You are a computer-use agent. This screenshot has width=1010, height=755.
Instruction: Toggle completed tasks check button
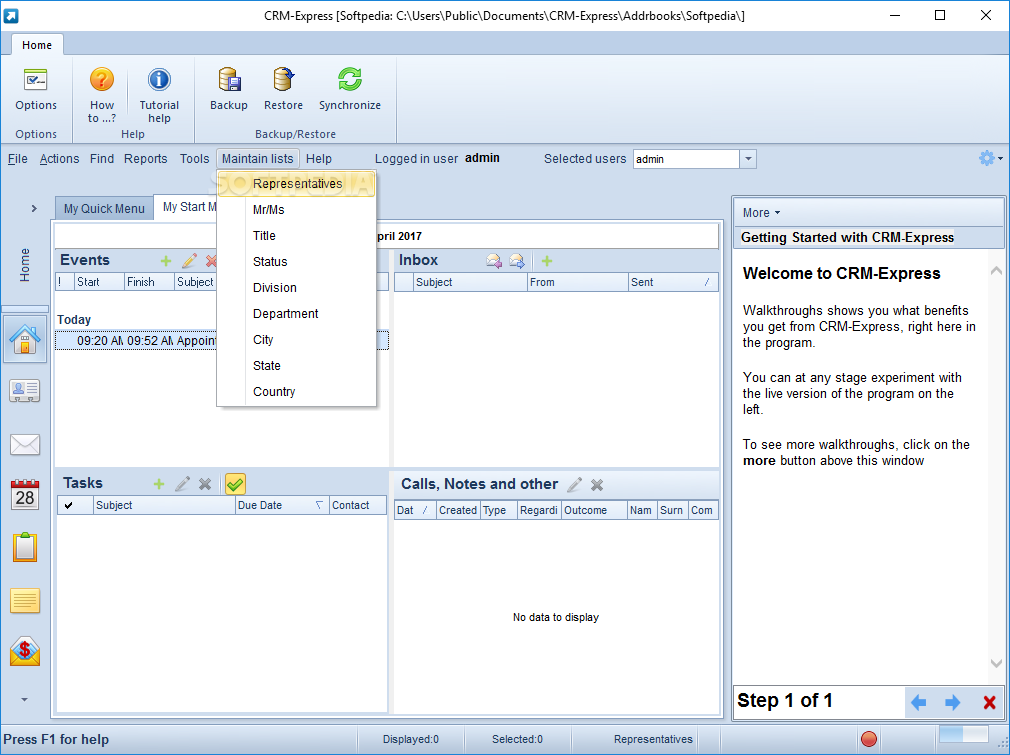pyautogui.click(x=235, y=484)
